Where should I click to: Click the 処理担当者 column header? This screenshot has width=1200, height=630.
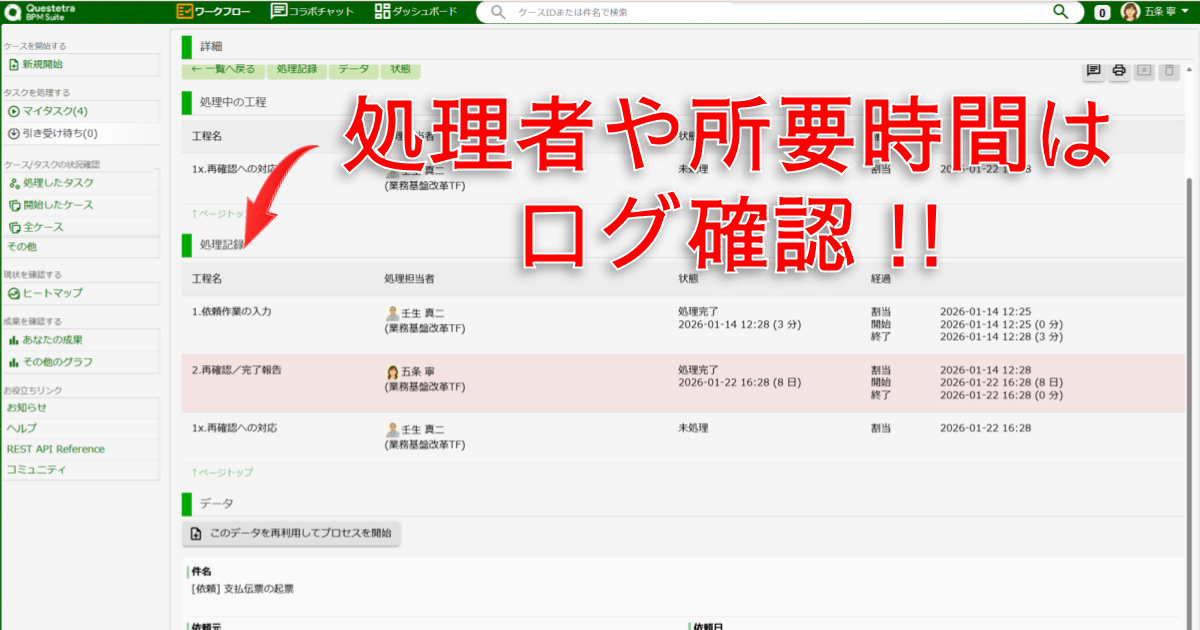[x=409, y=277]
